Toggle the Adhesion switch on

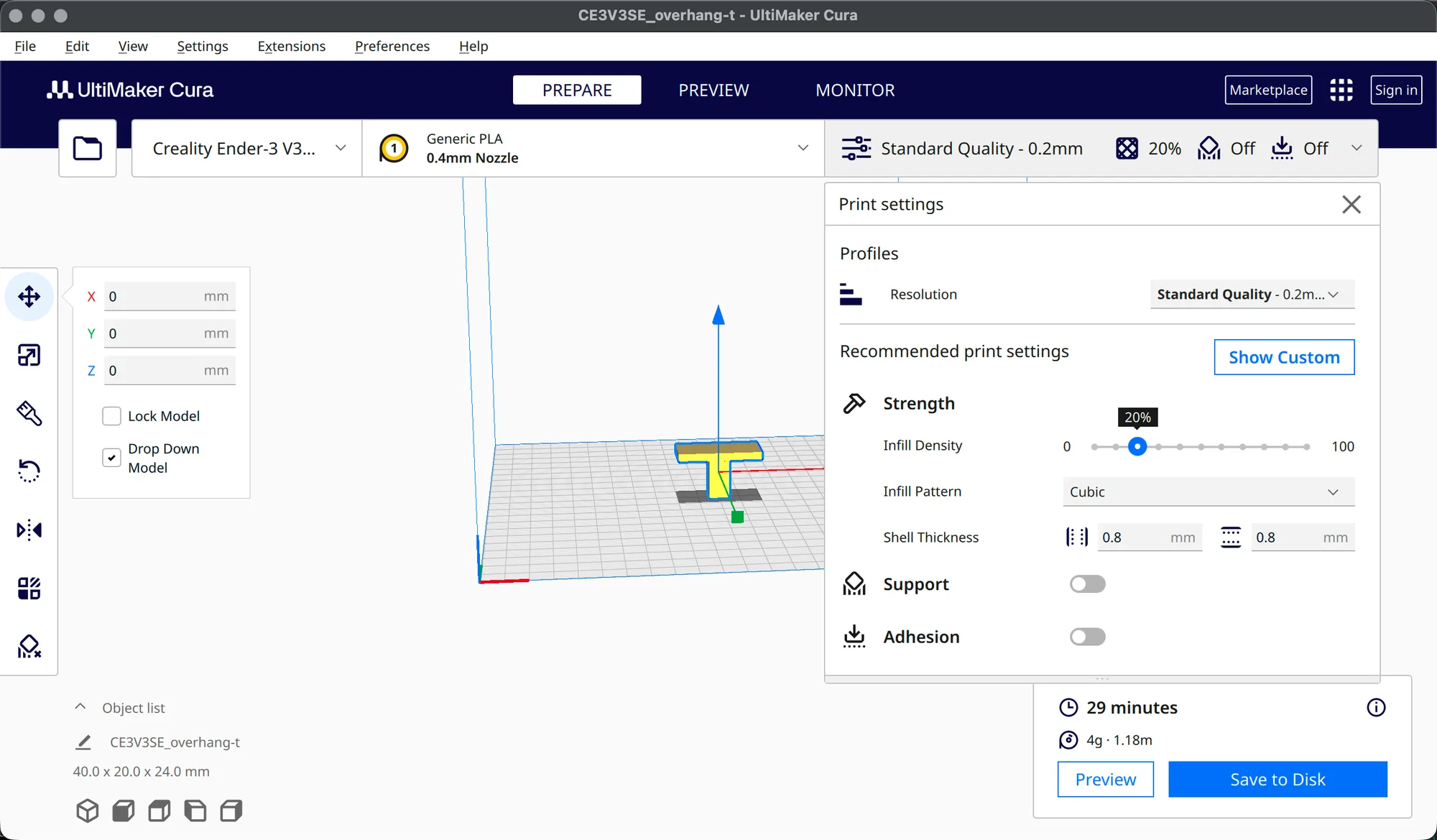(1087, 637)
